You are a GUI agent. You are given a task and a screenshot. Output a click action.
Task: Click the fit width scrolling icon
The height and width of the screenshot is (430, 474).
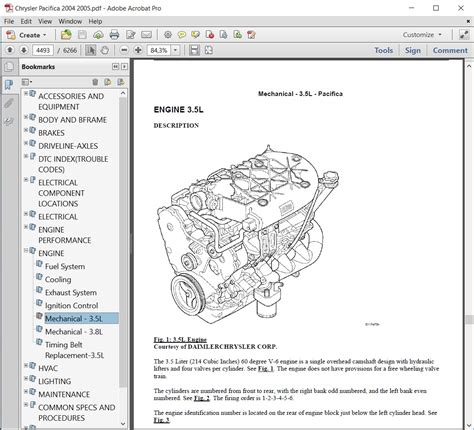(x=194, y=50)
